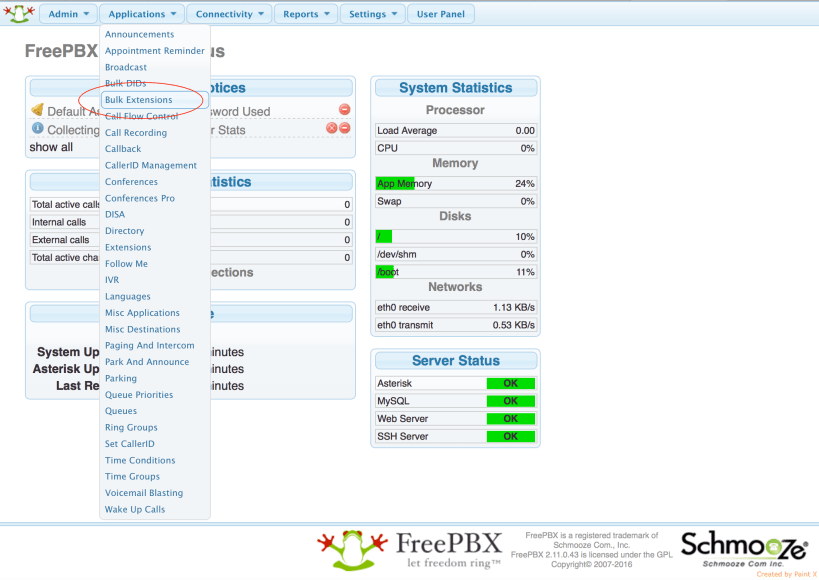Click the 'show all' notices link

51,147
